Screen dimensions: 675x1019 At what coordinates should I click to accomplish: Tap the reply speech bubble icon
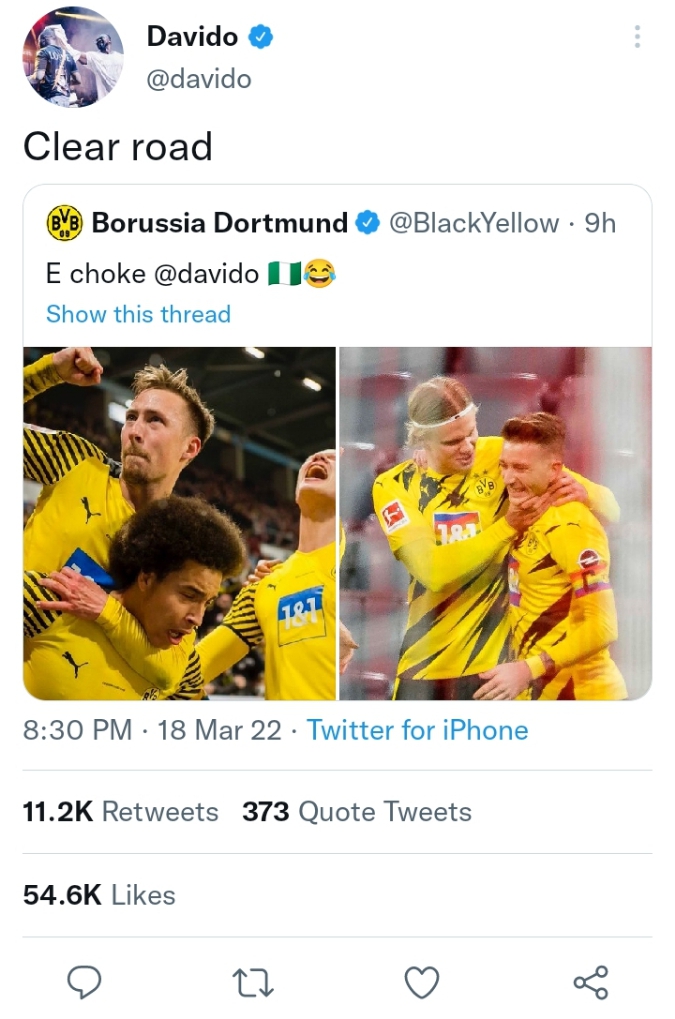(84, 983)
